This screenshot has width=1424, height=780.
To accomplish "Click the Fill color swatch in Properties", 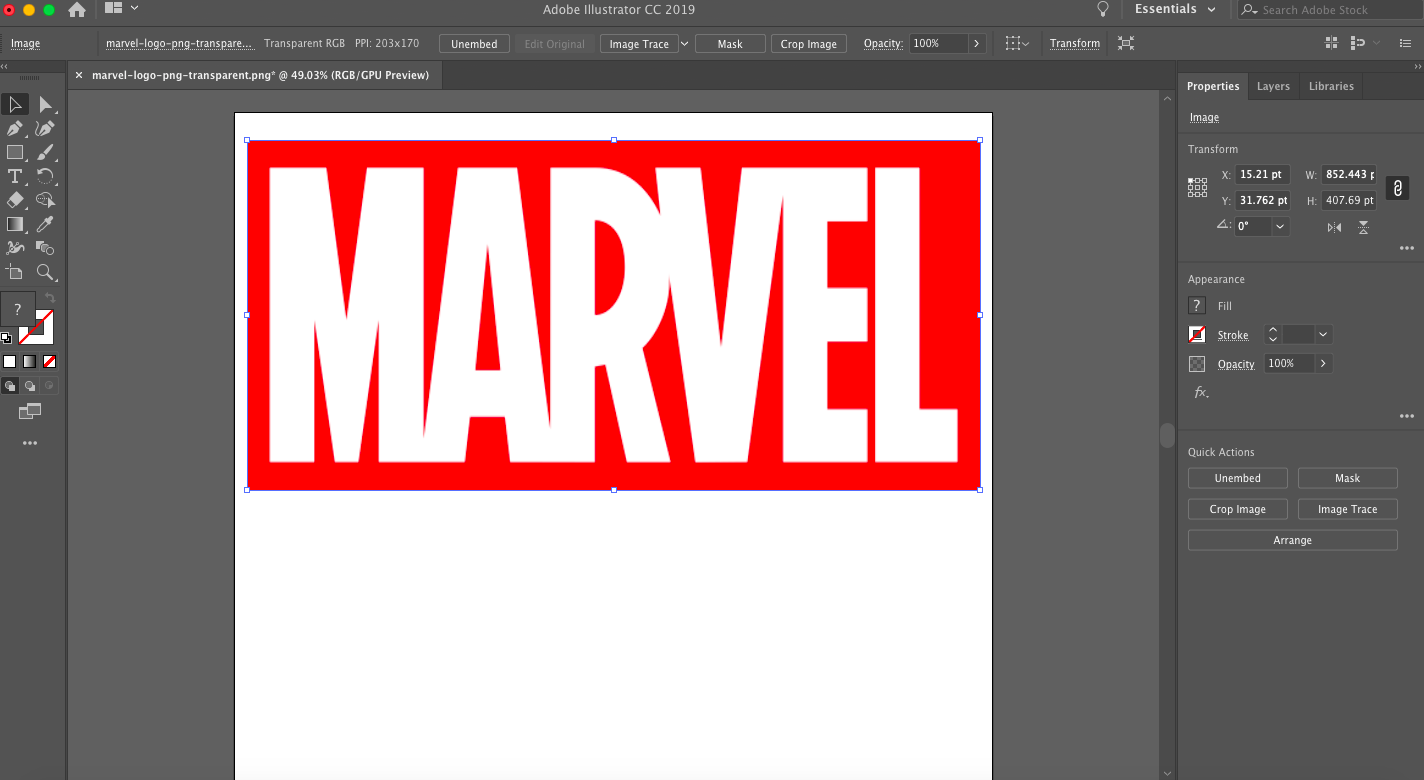I will [x=1197, y=306].
